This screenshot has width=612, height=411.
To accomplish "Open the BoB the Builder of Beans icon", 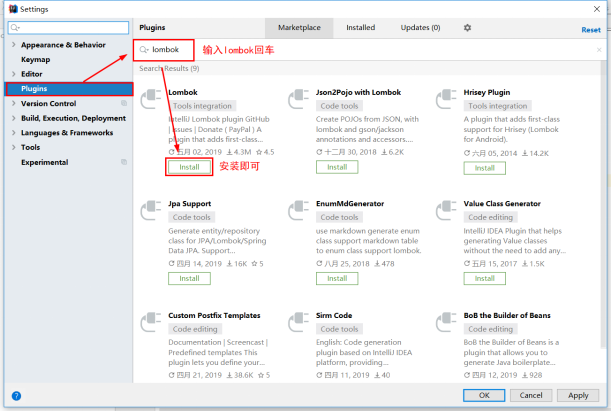I will point(446,322).
